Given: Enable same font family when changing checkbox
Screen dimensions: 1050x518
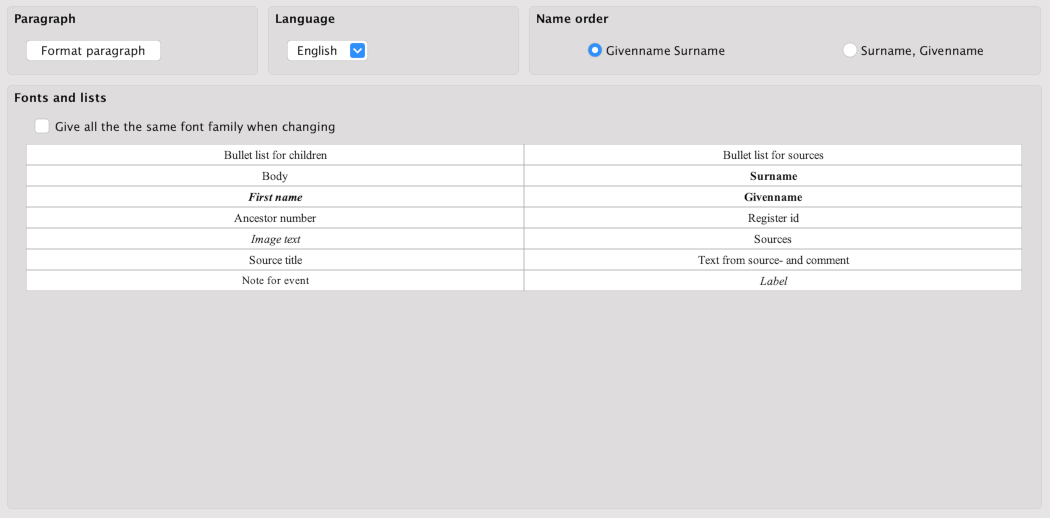Looking at the screenshot, I should [42, 127].
